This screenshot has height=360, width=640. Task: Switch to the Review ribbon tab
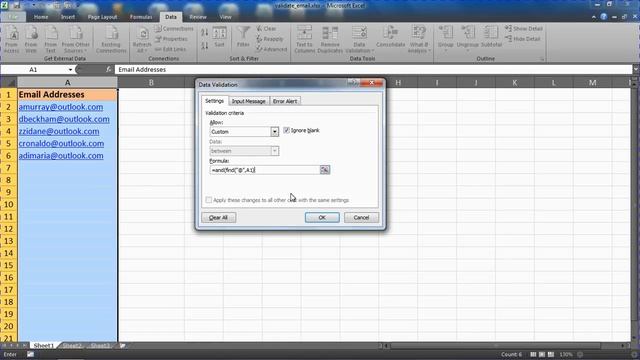pyautogui.click(x=198, y=17)
